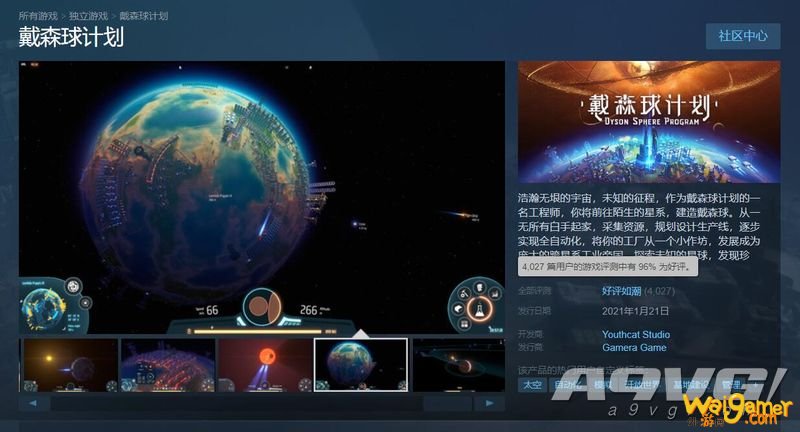The image size is (800, 432).
Task: Click the Dyson Sphere Program header image
Action: (x=649, y=121)
